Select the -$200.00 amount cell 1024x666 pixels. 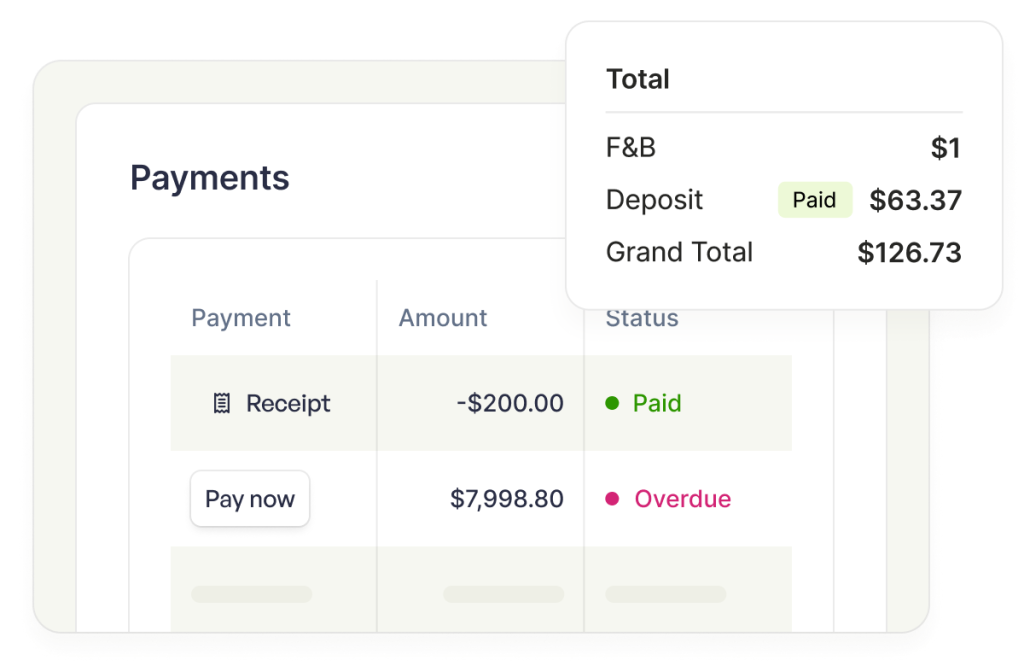510,403
